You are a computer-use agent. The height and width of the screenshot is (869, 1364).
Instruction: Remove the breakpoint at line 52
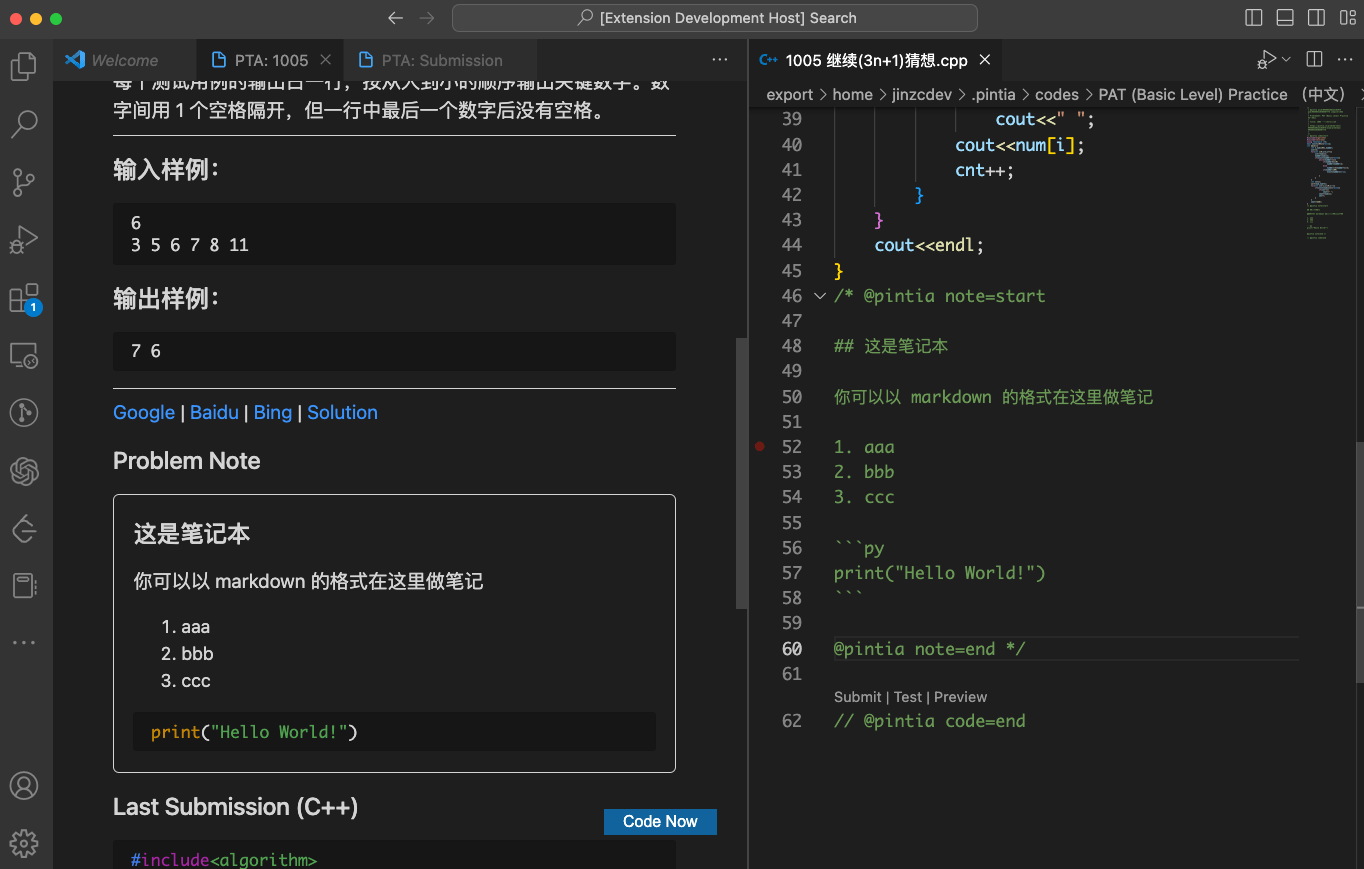tap(759, 447)
